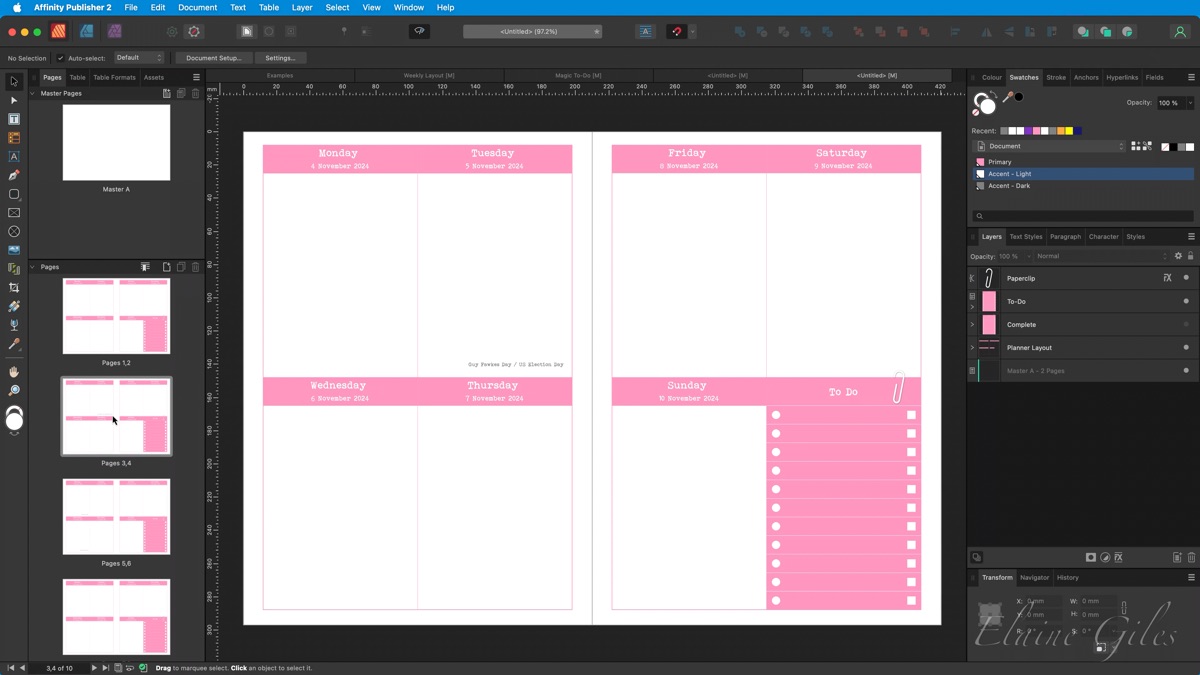This screenshot has width=1200, height=675.
Task: Select the Pages 5,6 thumbnail
Action: click(116, 516)
